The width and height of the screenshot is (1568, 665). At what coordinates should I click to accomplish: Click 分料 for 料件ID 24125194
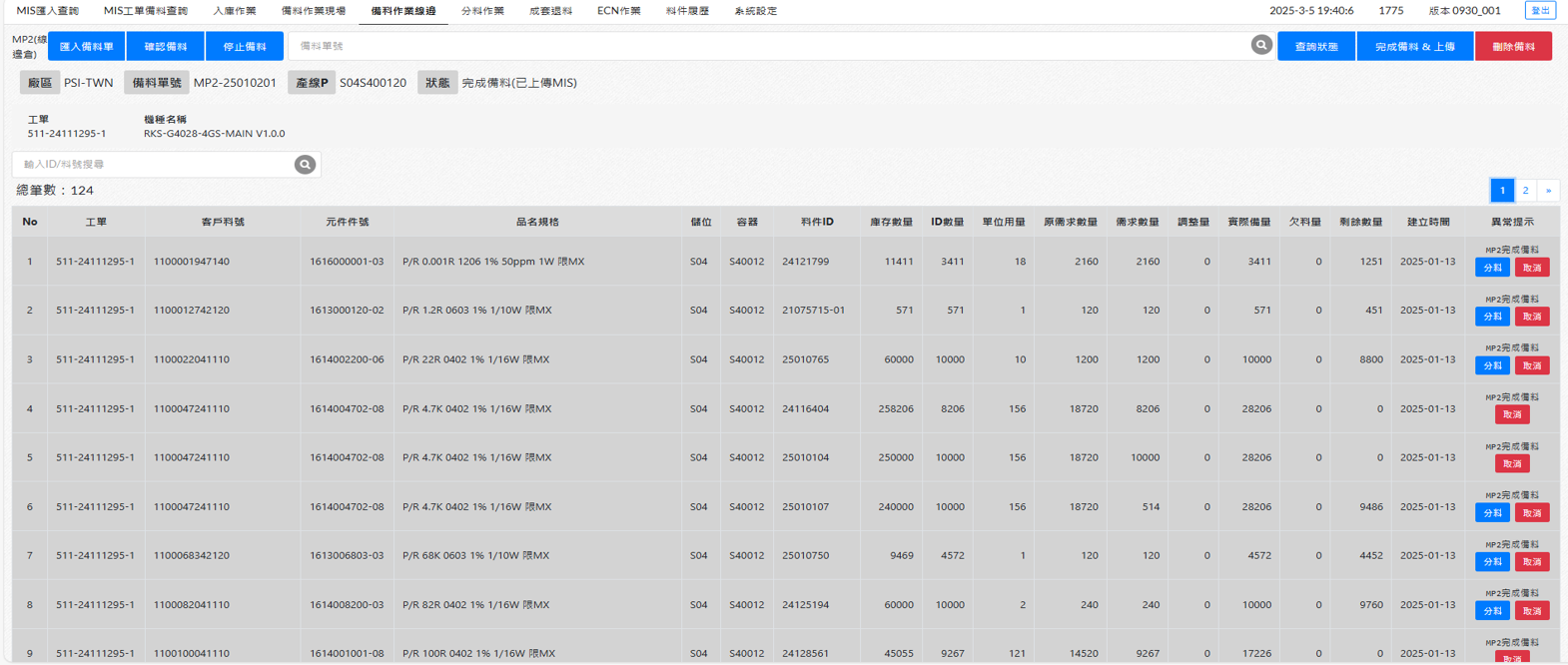tap(1492, 610)
